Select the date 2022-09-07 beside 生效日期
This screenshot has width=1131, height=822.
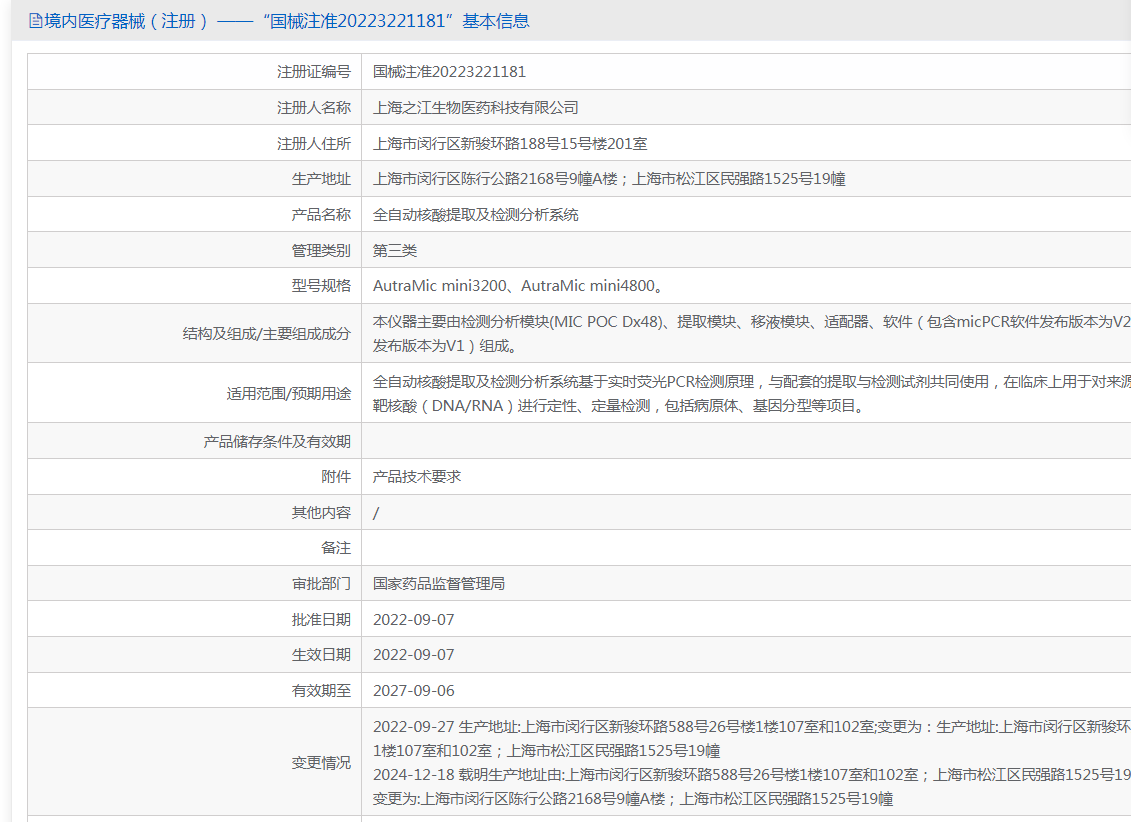tap(413, 655)
